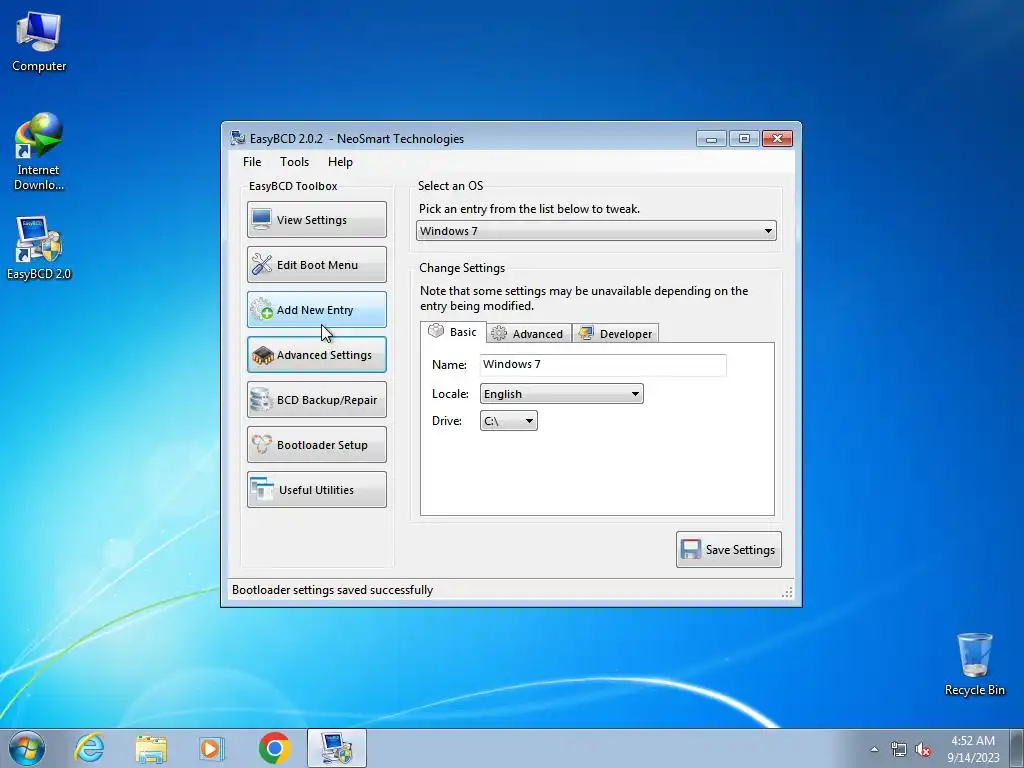Click the windows icon on Useful Utilities
1024x768 pixels.
[262, 489]
